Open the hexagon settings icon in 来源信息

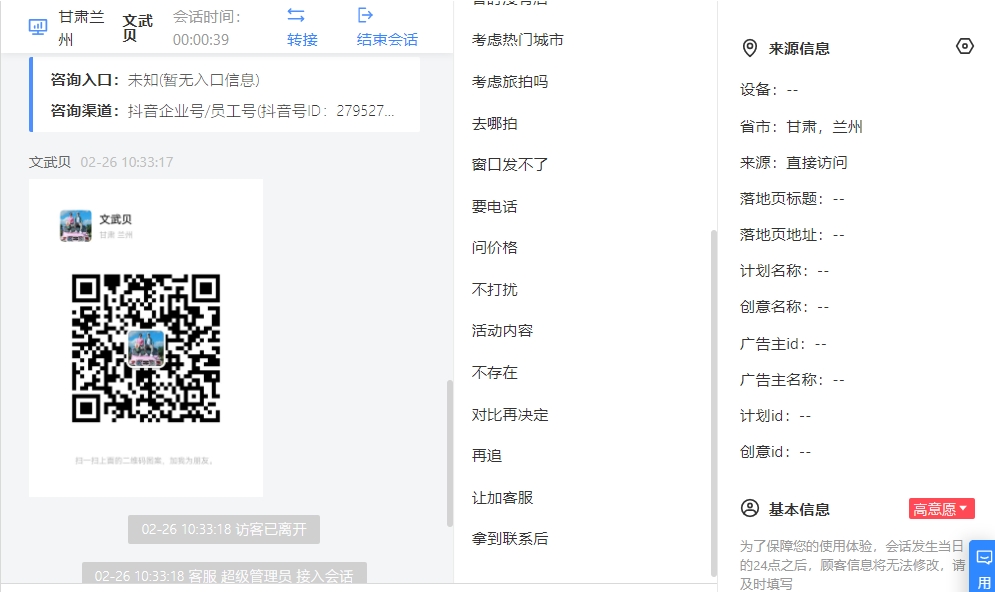[x=965, y=46]
